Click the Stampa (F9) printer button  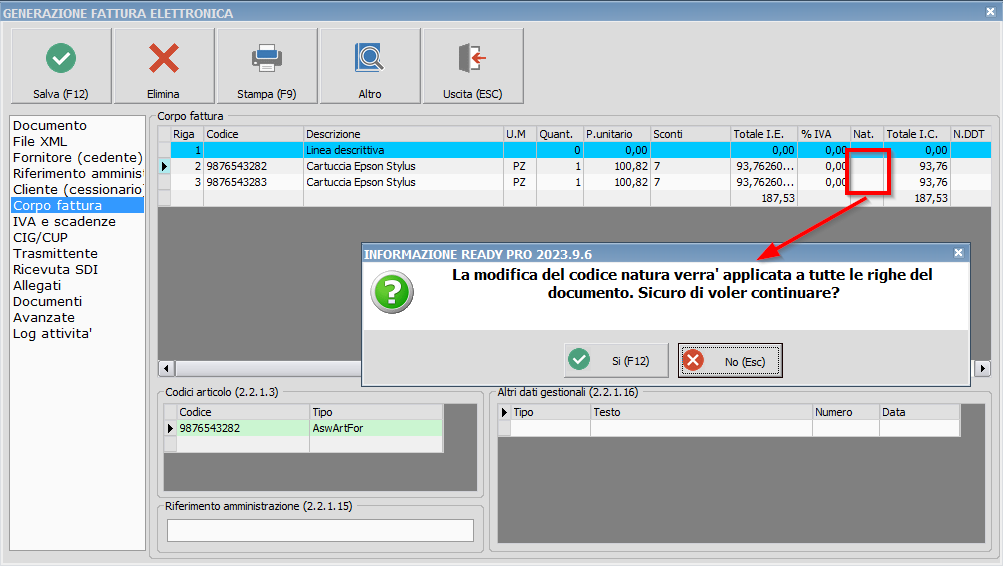267,66
